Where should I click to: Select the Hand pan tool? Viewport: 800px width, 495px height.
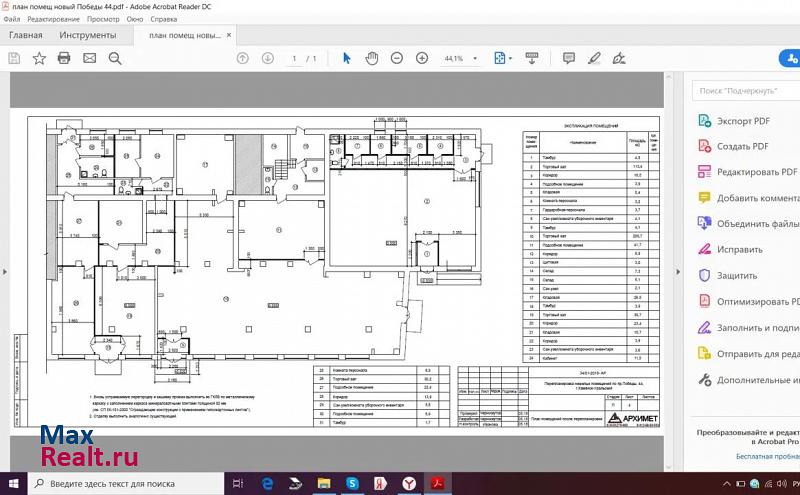click(x=372, y=59)
